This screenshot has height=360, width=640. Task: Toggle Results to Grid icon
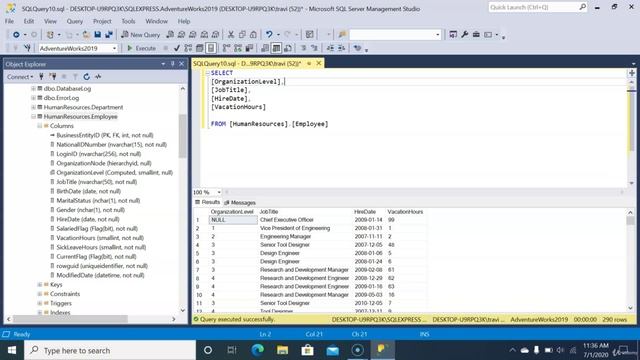[x=276, y=48]
